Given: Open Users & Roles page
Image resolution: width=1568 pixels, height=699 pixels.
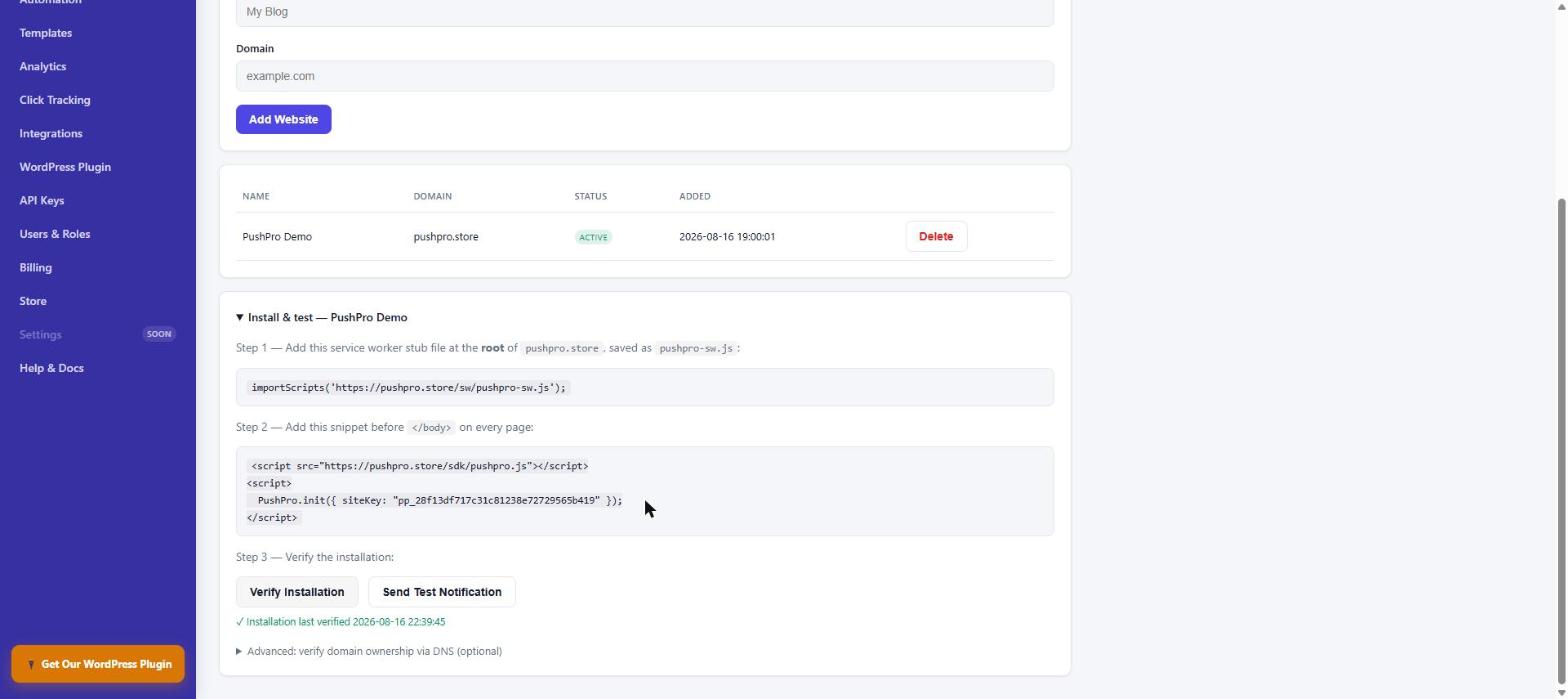Looking at the screenshot, I should pos(55,234).
